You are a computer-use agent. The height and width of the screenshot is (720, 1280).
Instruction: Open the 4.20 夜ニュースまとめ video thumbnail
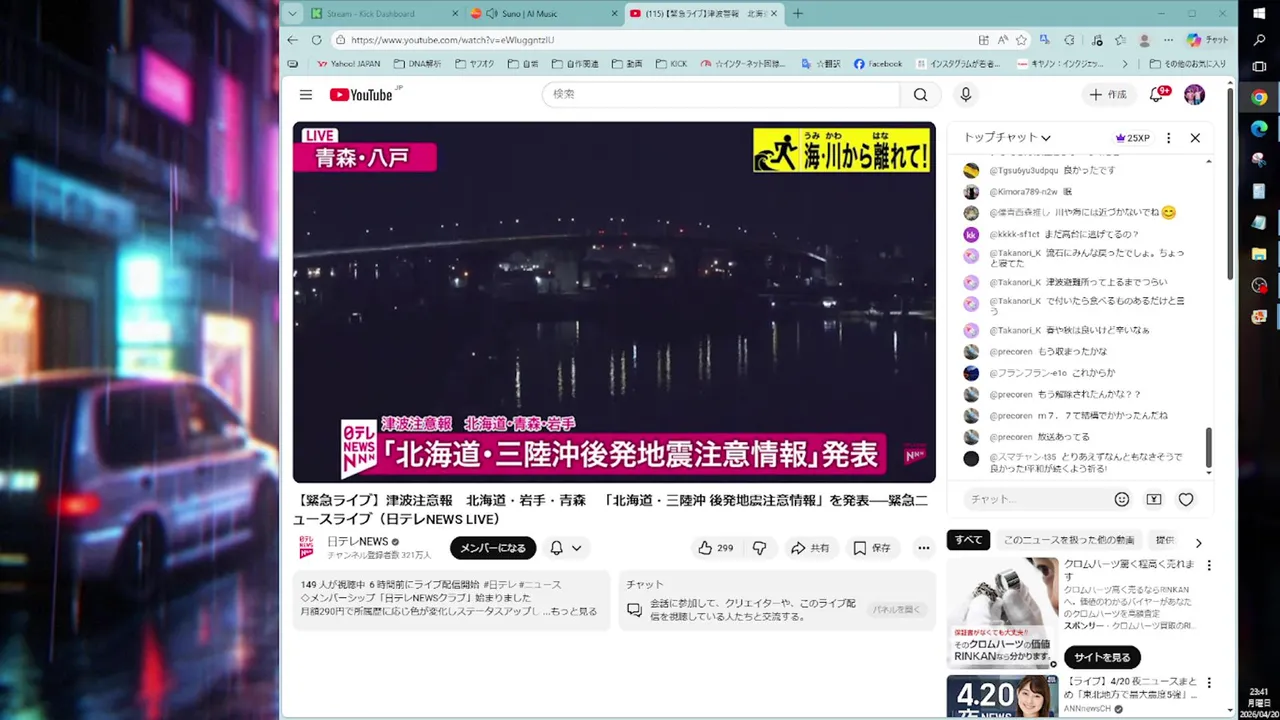tap(1002, 696)
